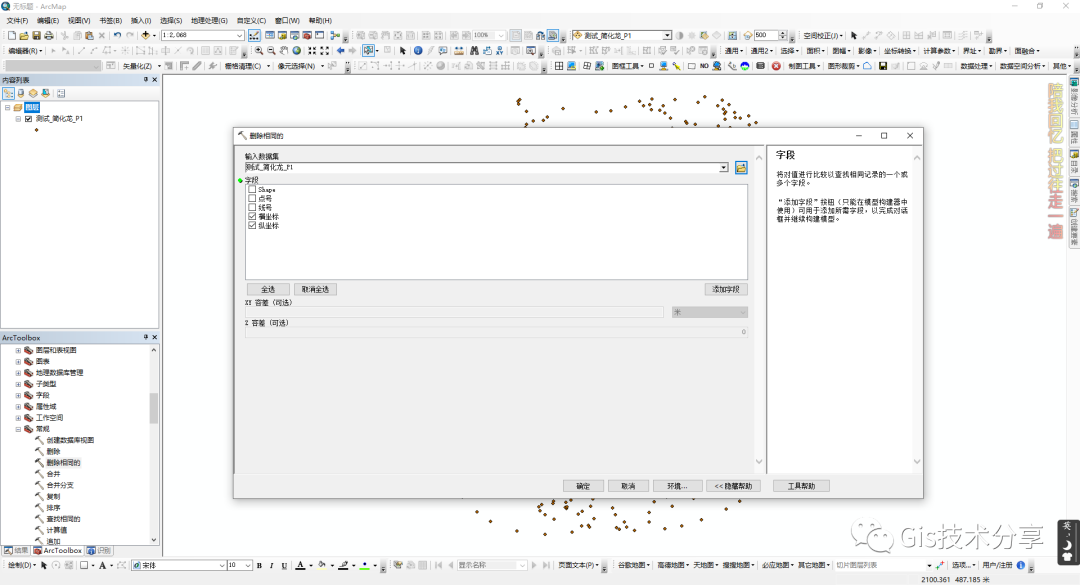The width and height of the screenshot is (1080, 585).
Task: Toggle visibility of layer 测试_简化龙_P1
Action: [28, 118]
